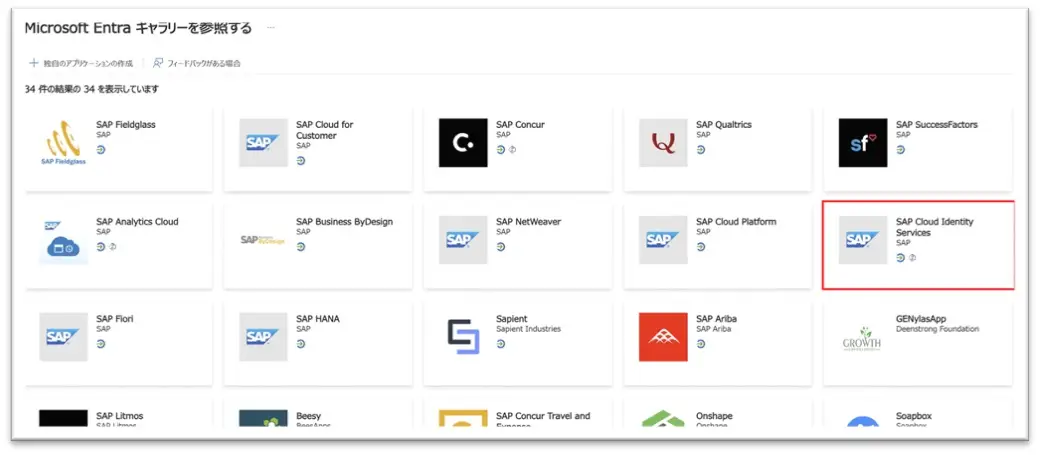This screenshot has height=455, width=1040.
Task: Click the SAP Concur title text
Action: tap(520, 125)
